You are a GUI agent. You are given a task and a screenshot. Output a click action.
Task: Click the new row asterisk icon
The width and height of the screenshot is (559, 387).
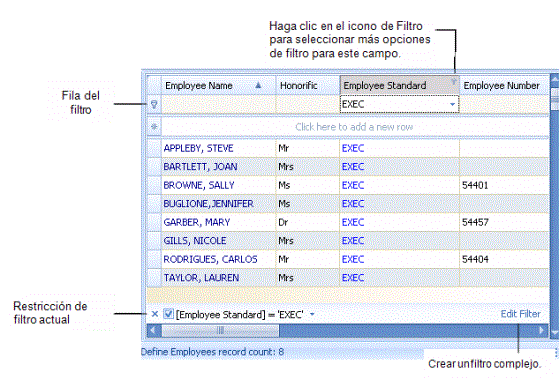click(x=154, y=127)
